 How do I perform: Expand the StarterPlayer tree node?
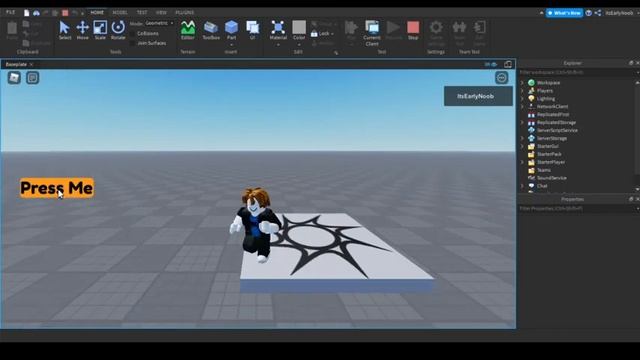[x=522, y=162]
